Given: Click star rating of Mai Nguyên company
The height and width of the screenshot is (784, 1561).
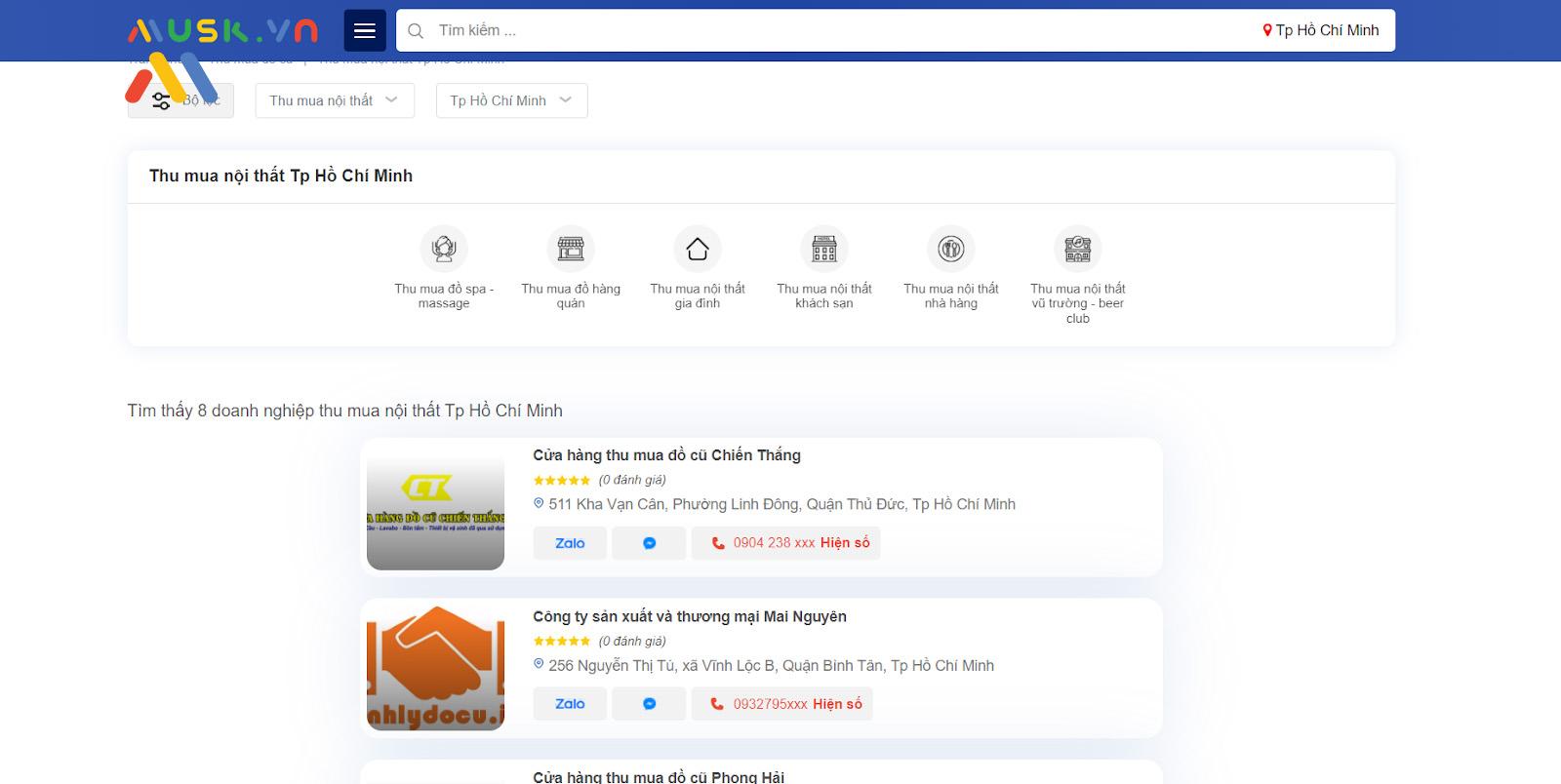Looking at the screenshot, I should point(562,641).
